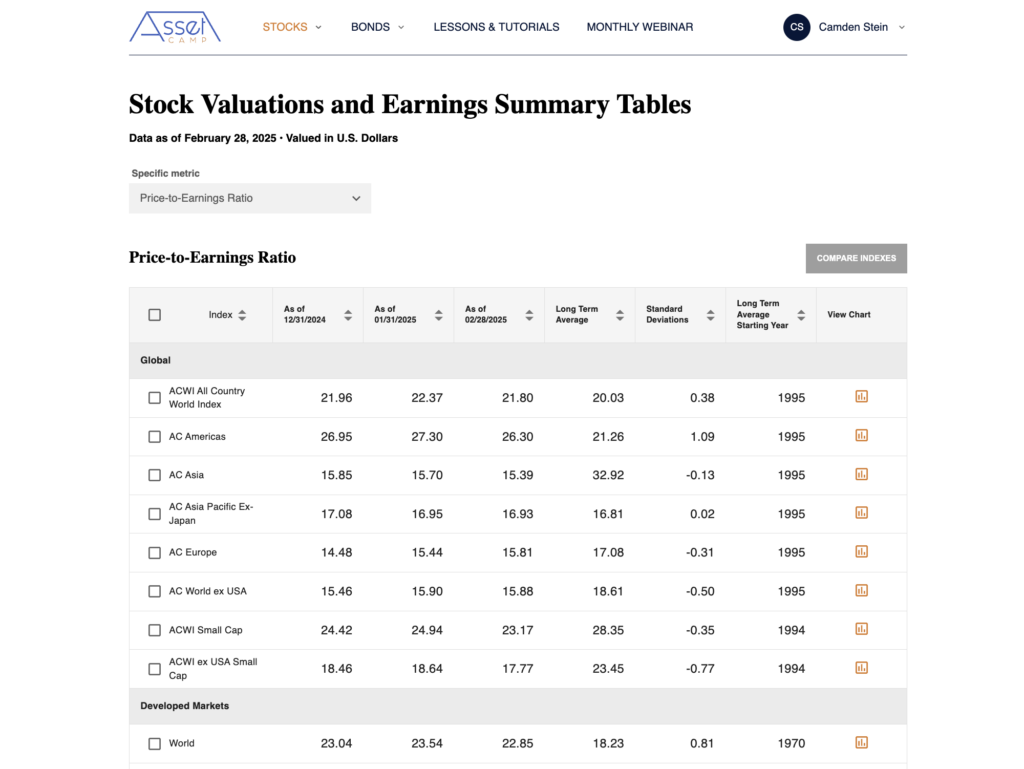Open chart for ACWI Small Cap
This screenshot has height=769, width=1024.
click(x=861, y=629)
